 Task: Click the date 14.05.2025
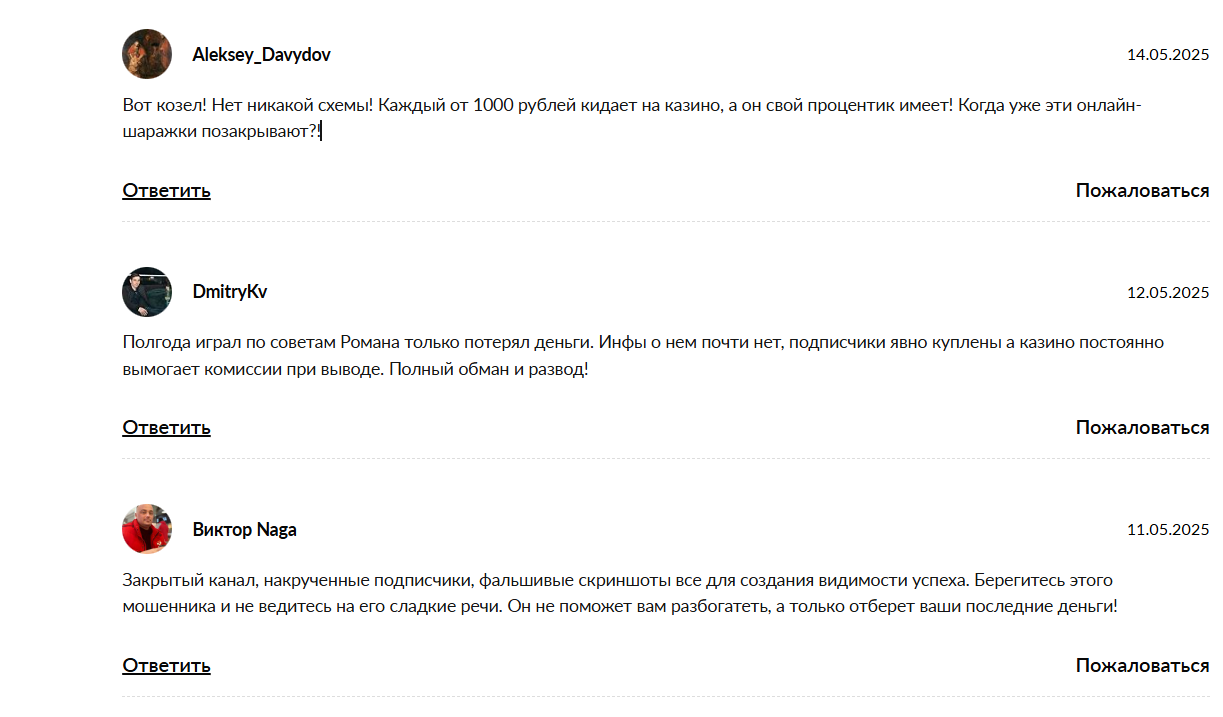[x=1168, y=55]
